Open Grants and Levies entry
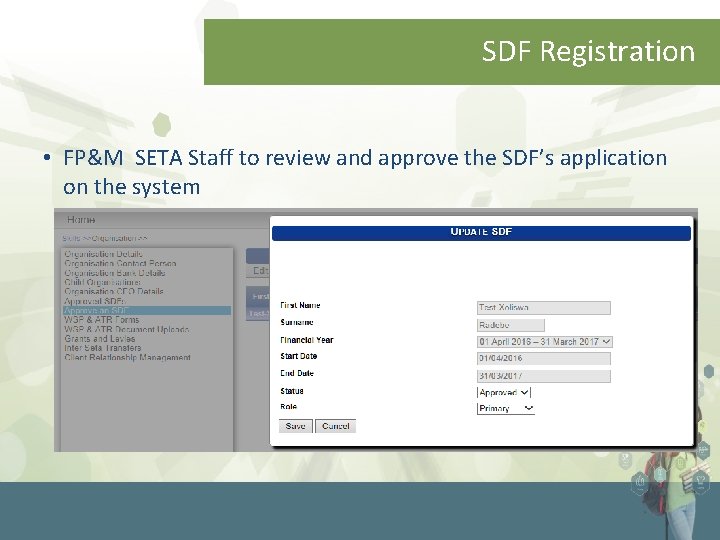The width and height of the screenshot is (720, 540). click(x=100, y=339)
